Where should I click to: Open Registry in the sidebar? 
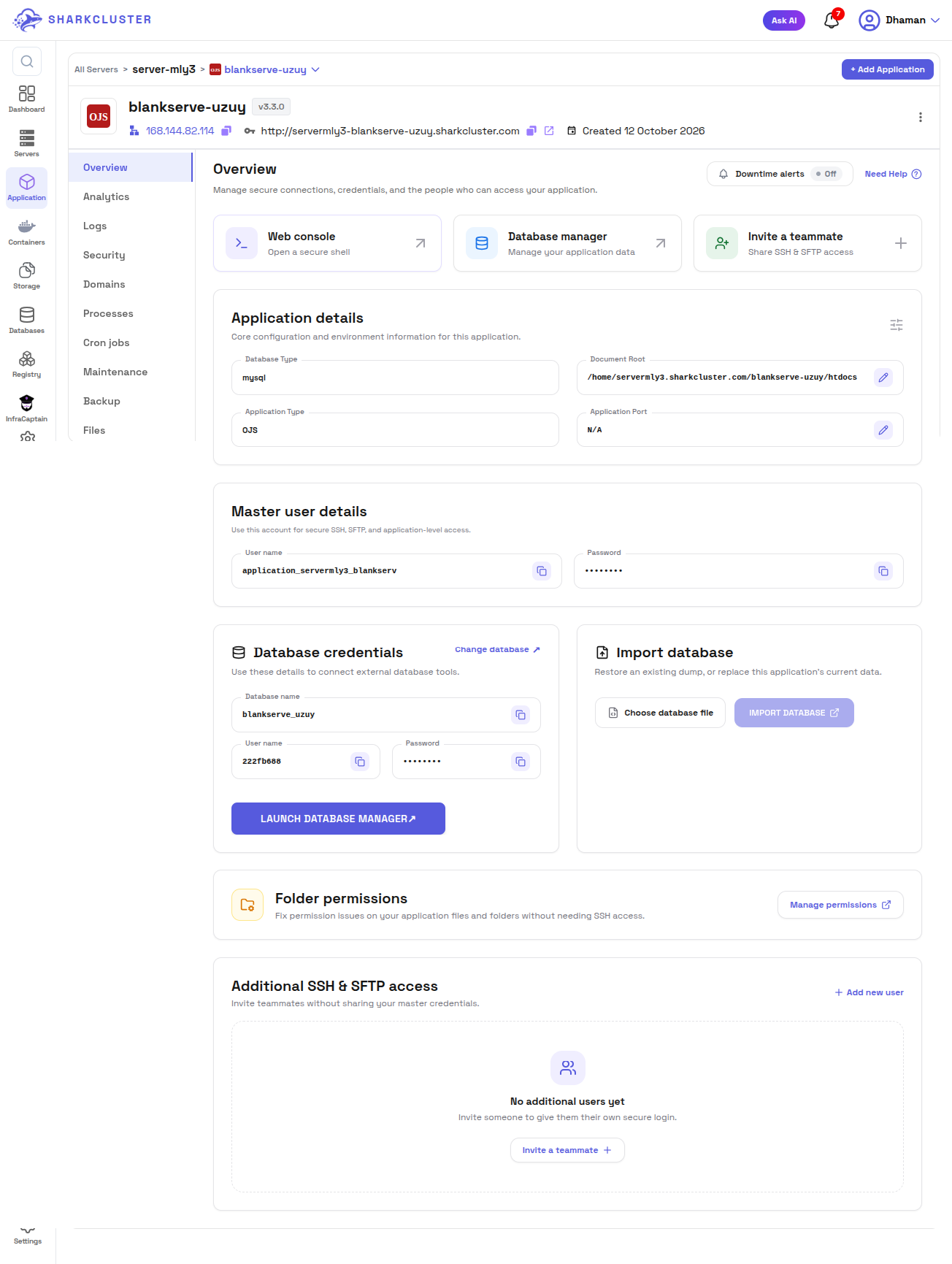pos(27,364)
